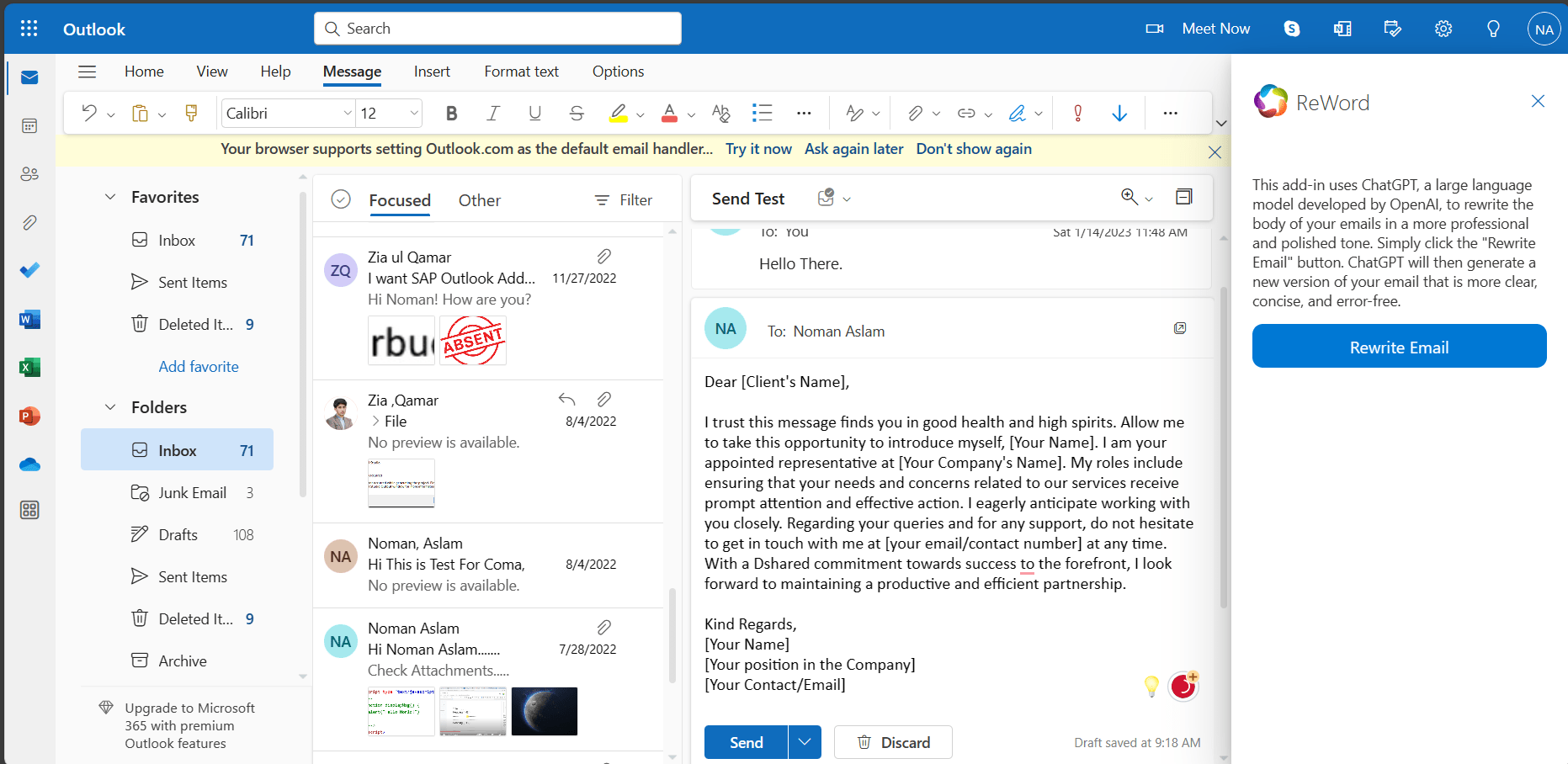Open the People module in sidebar
The width and height of the screenshot is (1568, 764).
click(29, 174)
